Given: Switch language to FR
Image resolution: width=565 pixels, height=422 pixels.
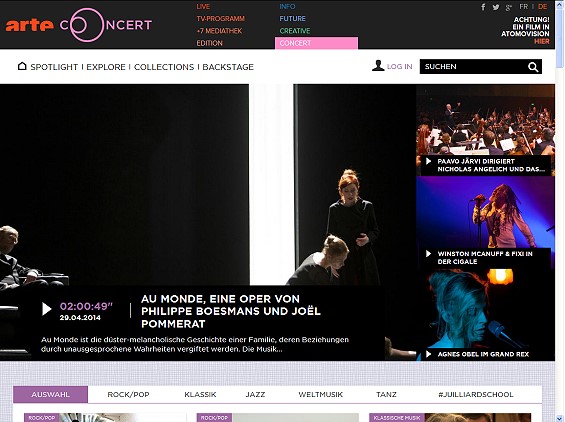Looking at the screenshot, I should pyautogui.click(x=524, y=6).
